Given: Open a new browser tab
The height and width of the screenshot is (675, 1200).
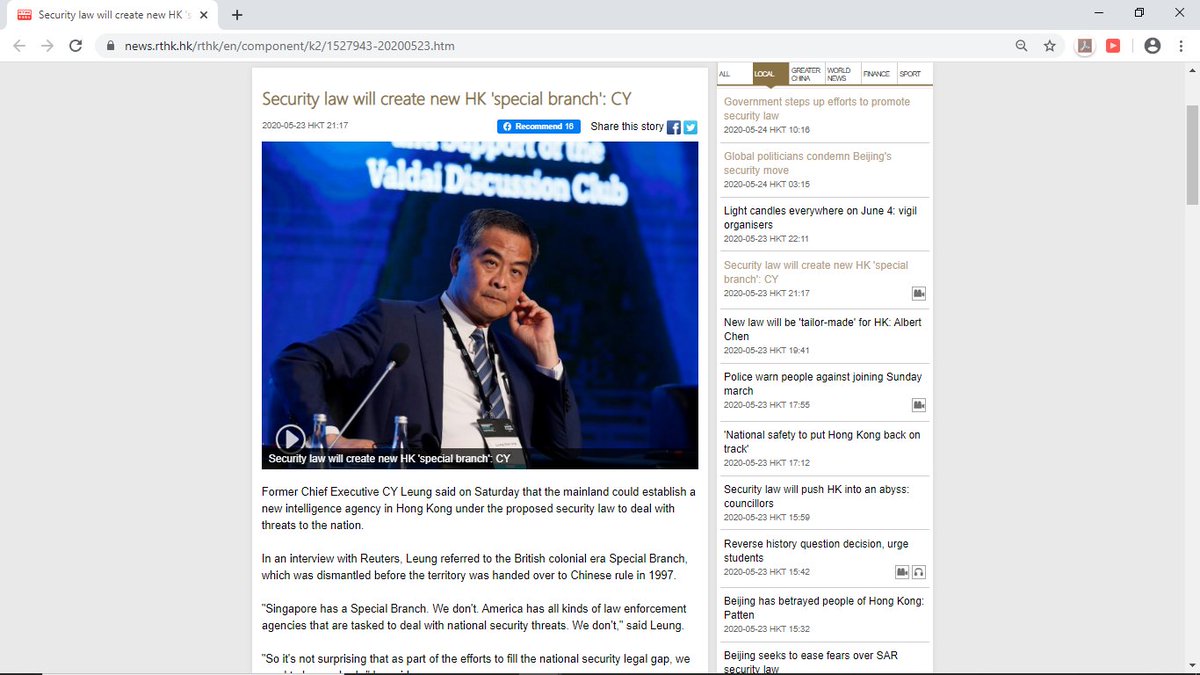Looking at the screenshot, I should tap(237, 15).
